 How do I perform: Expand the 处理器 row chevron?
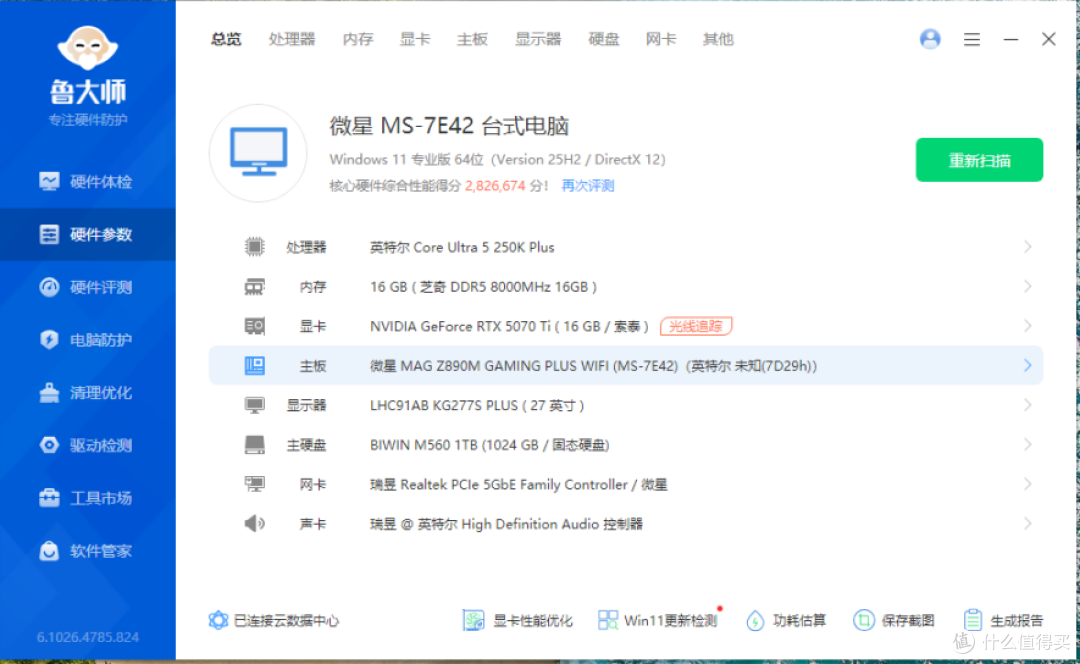(x=1028, y=247)
